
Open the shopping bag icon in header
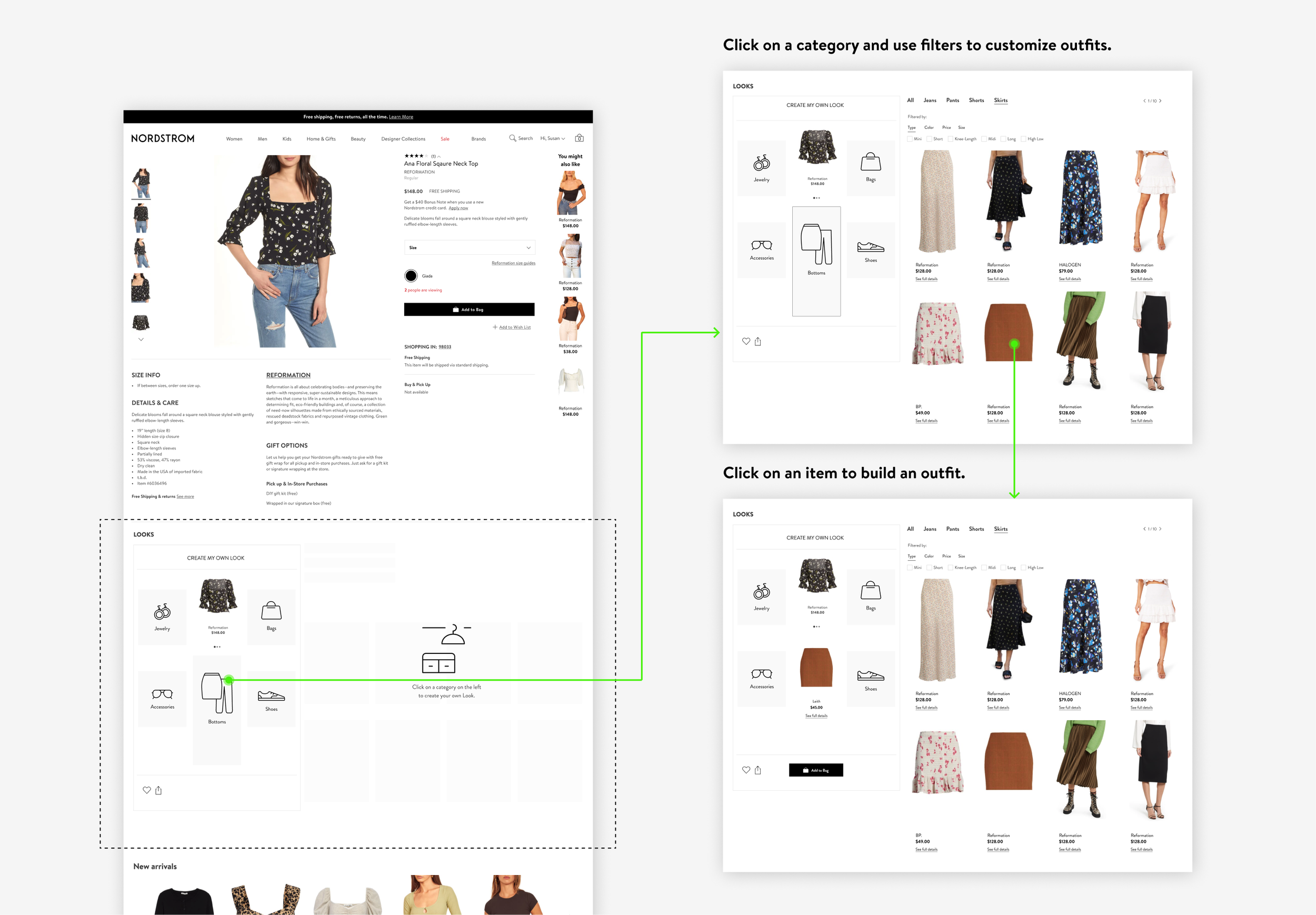[579, 138]
